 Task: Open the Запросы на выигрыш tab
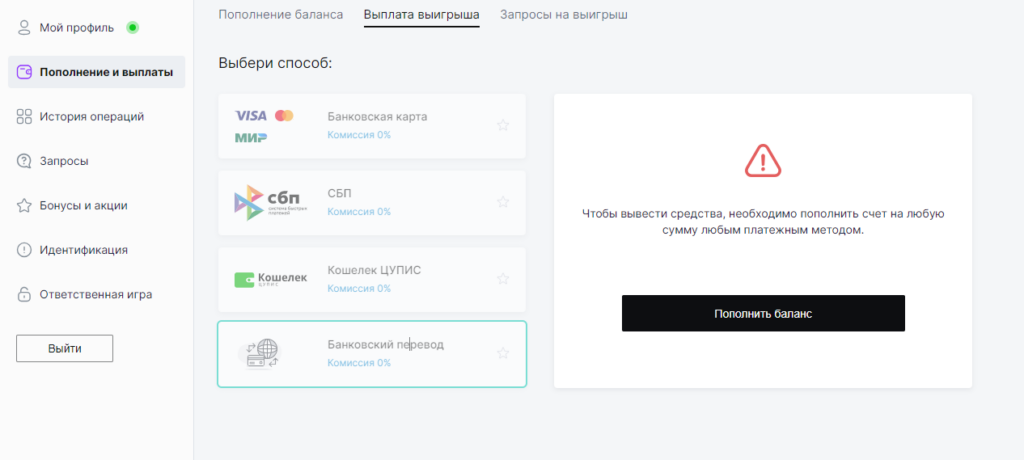564,14
